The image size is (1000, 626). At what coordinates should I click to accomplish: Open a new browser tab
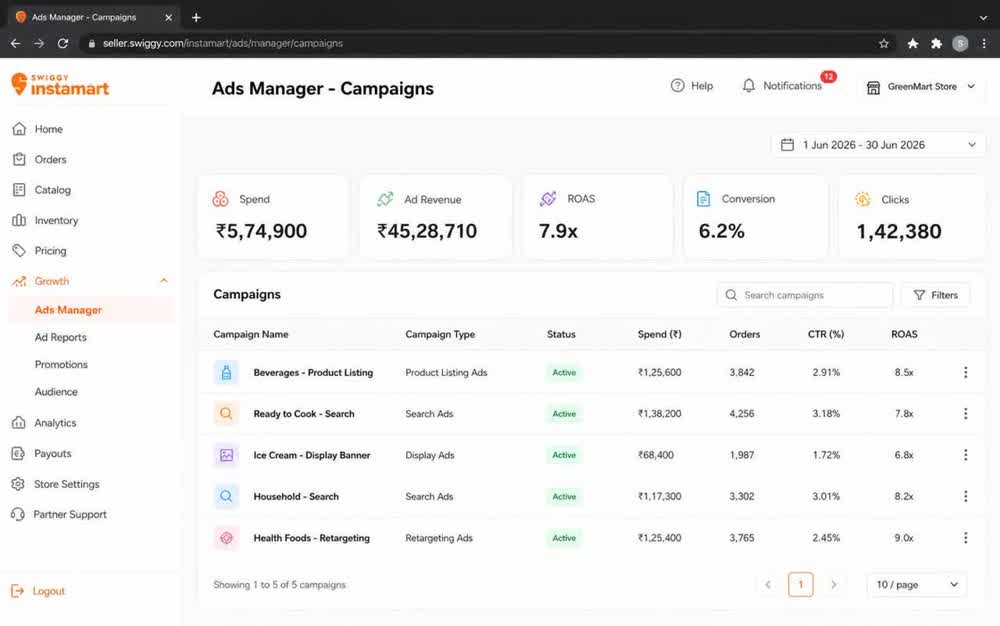pos(196,17)
